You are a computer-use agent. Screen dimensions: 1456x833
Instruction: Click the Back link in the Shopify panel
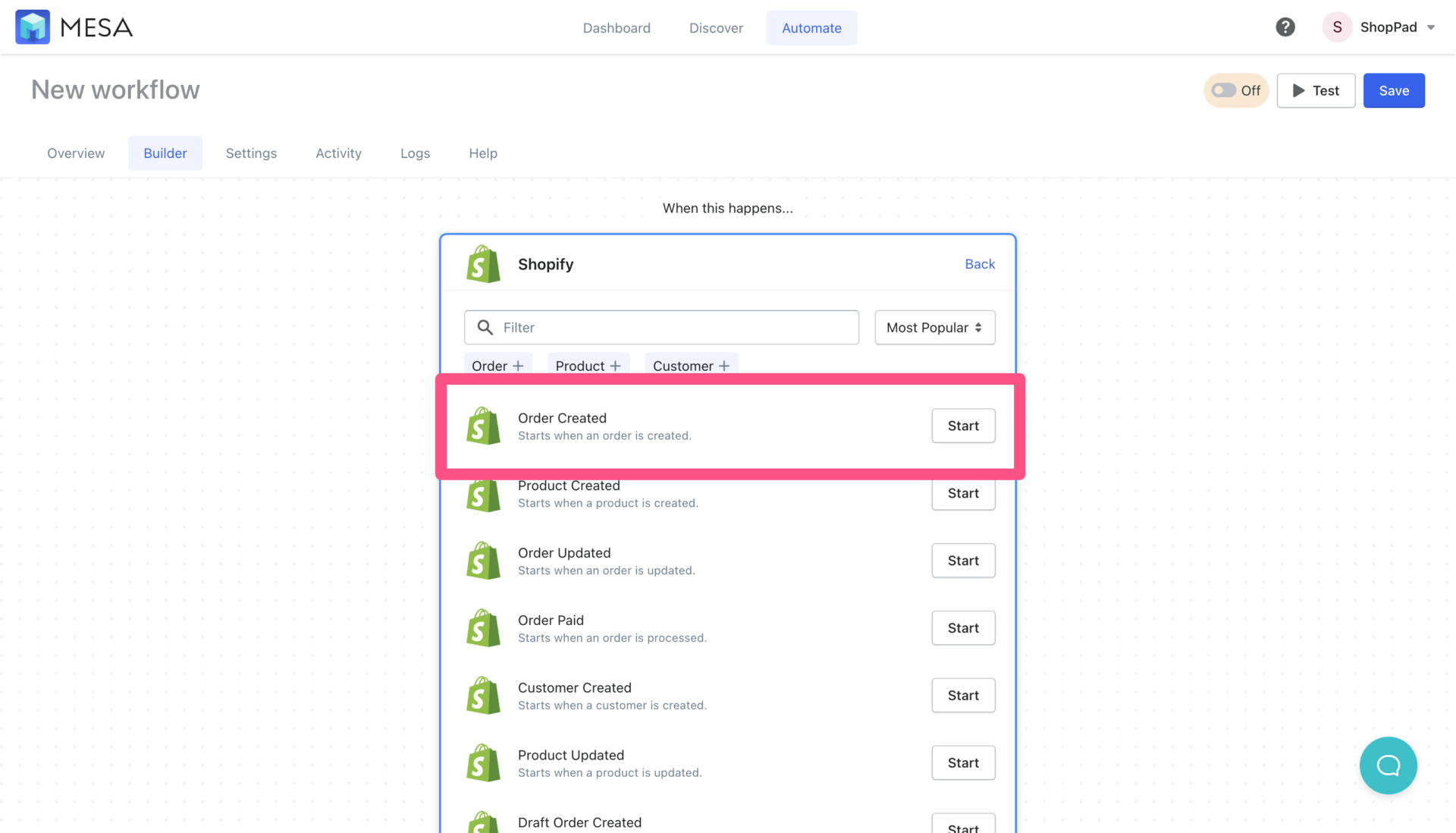point(980,263)
